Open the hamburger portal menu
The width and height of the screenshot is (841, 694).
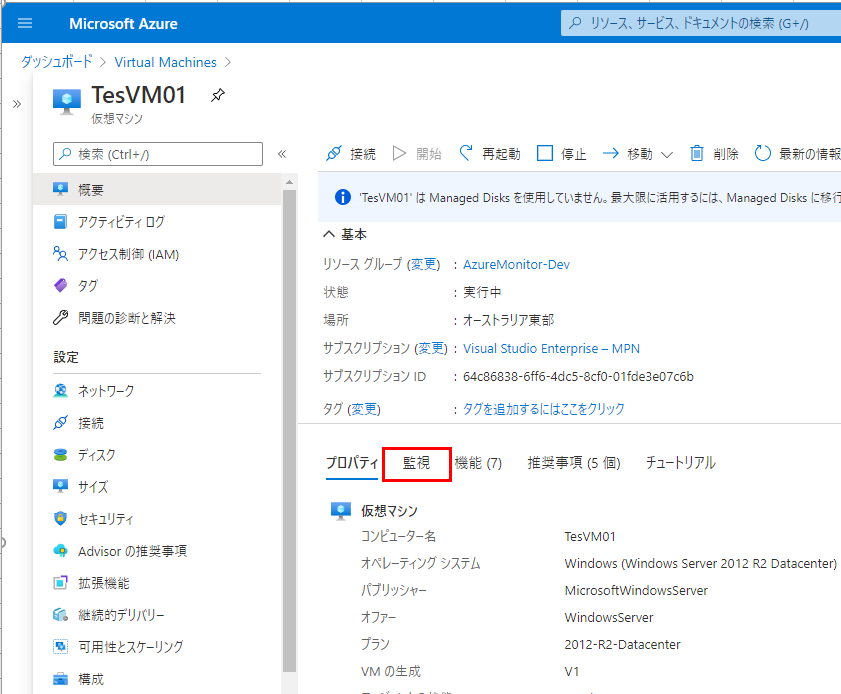[25, 23]
